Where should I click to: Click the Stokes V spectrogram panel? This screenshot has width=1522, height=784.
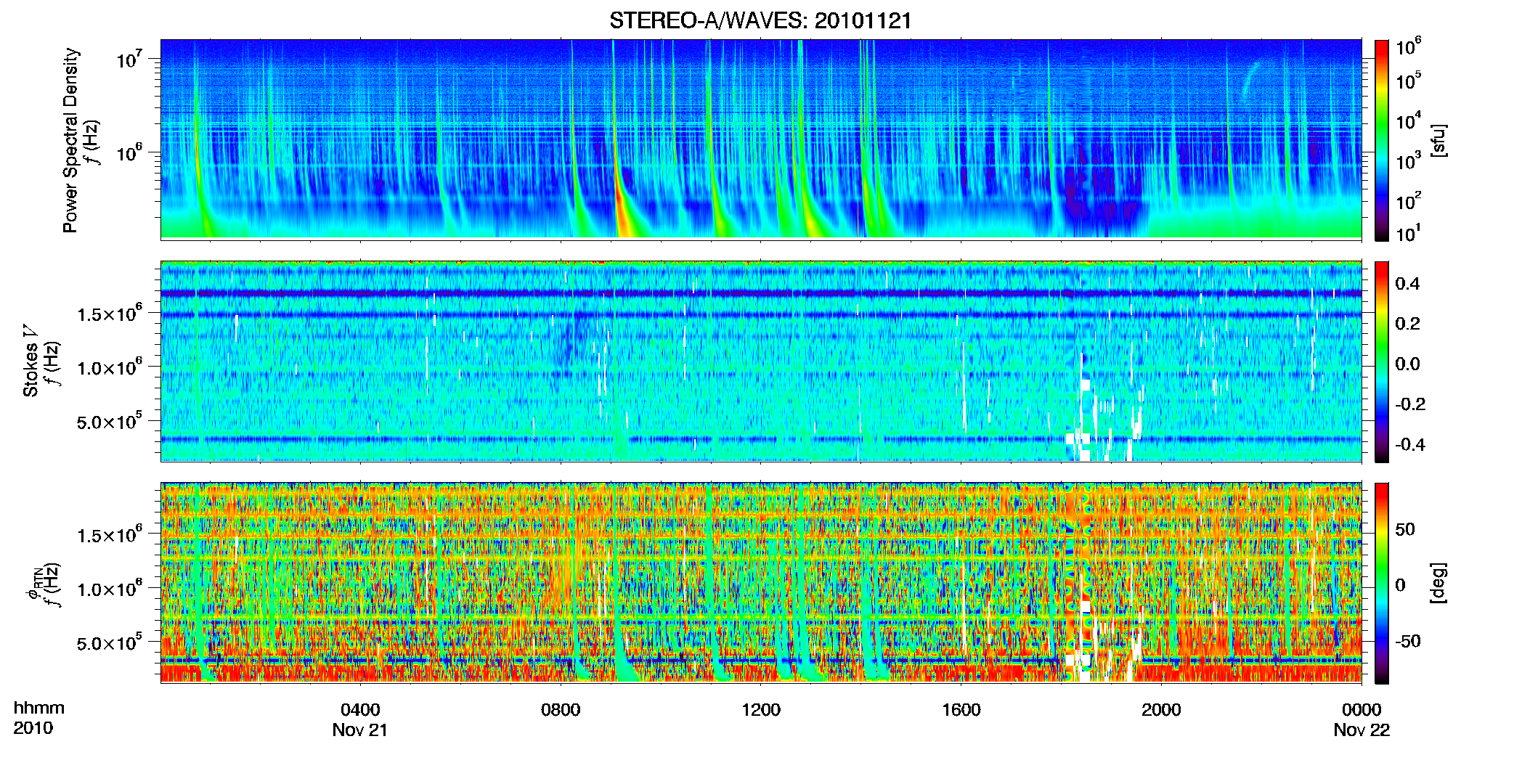point(761,361)
